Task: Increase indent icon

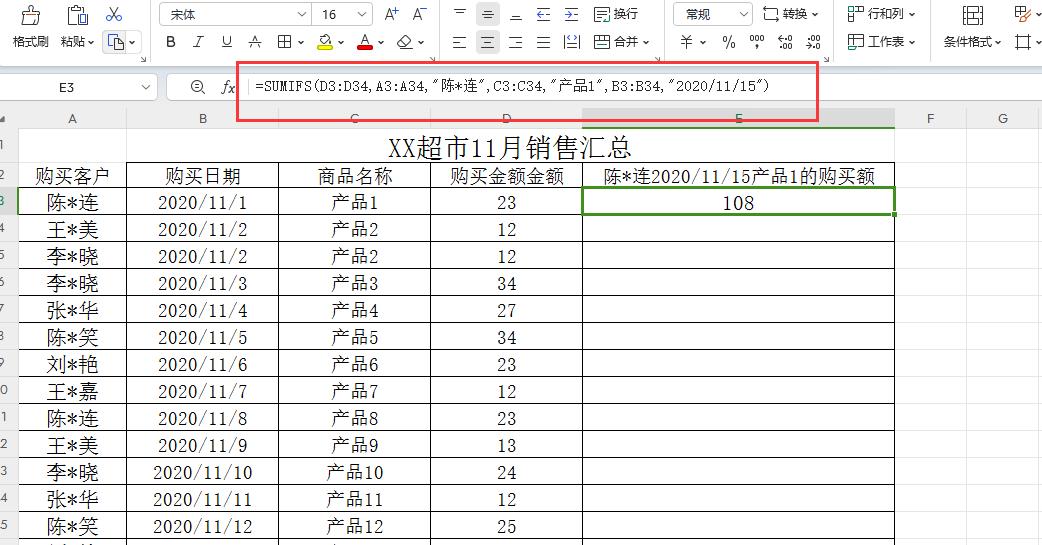Action: coord(572,14)
